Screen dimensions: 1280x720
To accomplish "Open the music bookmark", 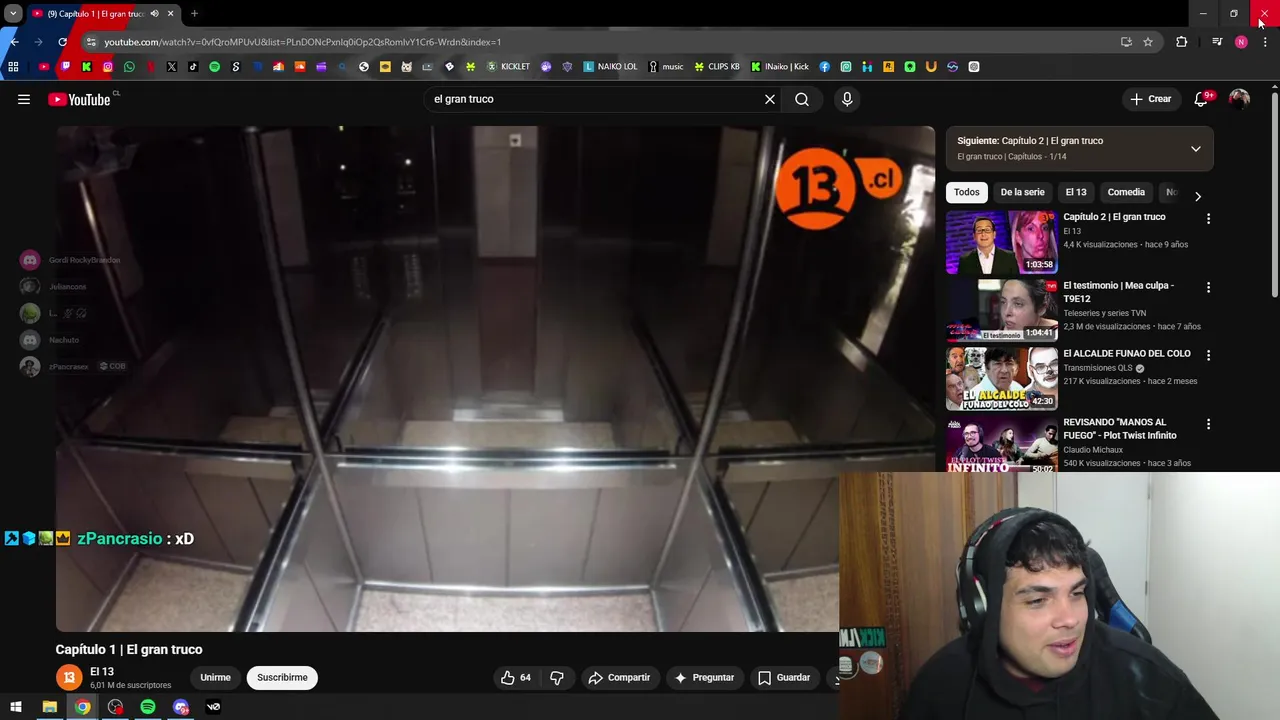I will click(x=666, y=67).
